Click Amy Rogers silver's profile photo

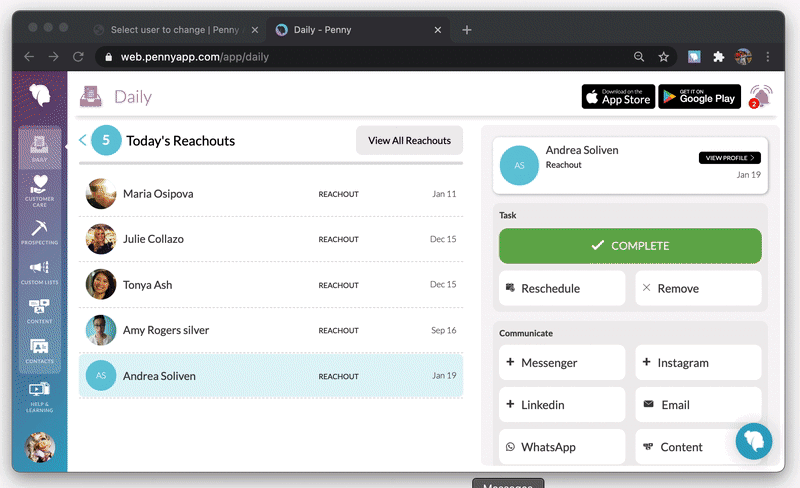coord(101,330)
